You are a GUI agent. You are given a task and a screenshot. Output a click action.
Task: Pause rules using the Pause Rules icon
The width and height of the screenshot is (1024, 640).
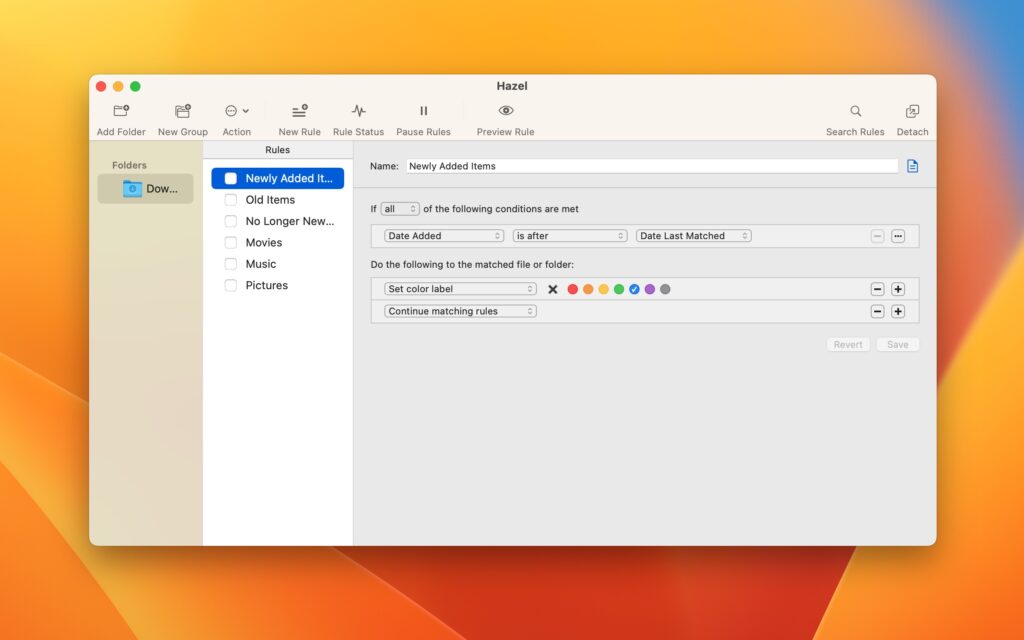422,111
